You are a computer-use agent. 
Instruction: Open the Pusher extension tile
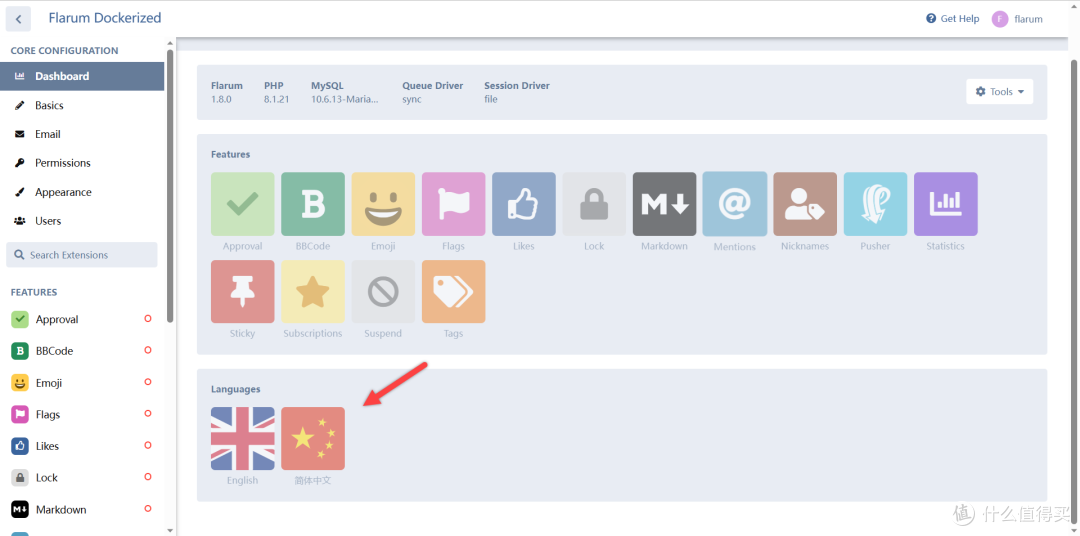(x=875, y=204)
